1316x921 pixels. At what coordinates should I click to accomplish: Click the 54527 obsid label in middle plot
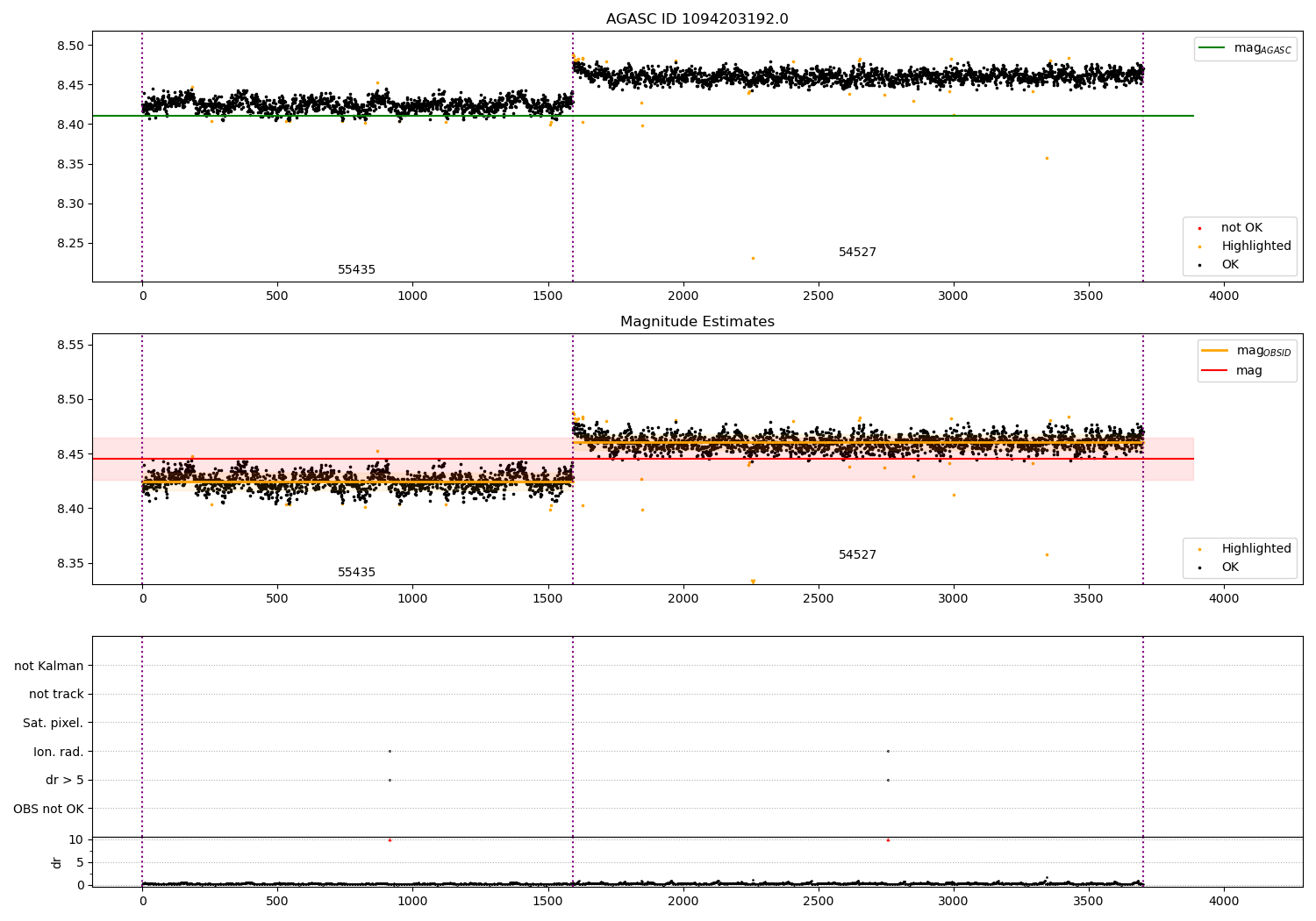click(x=857, y=555)
